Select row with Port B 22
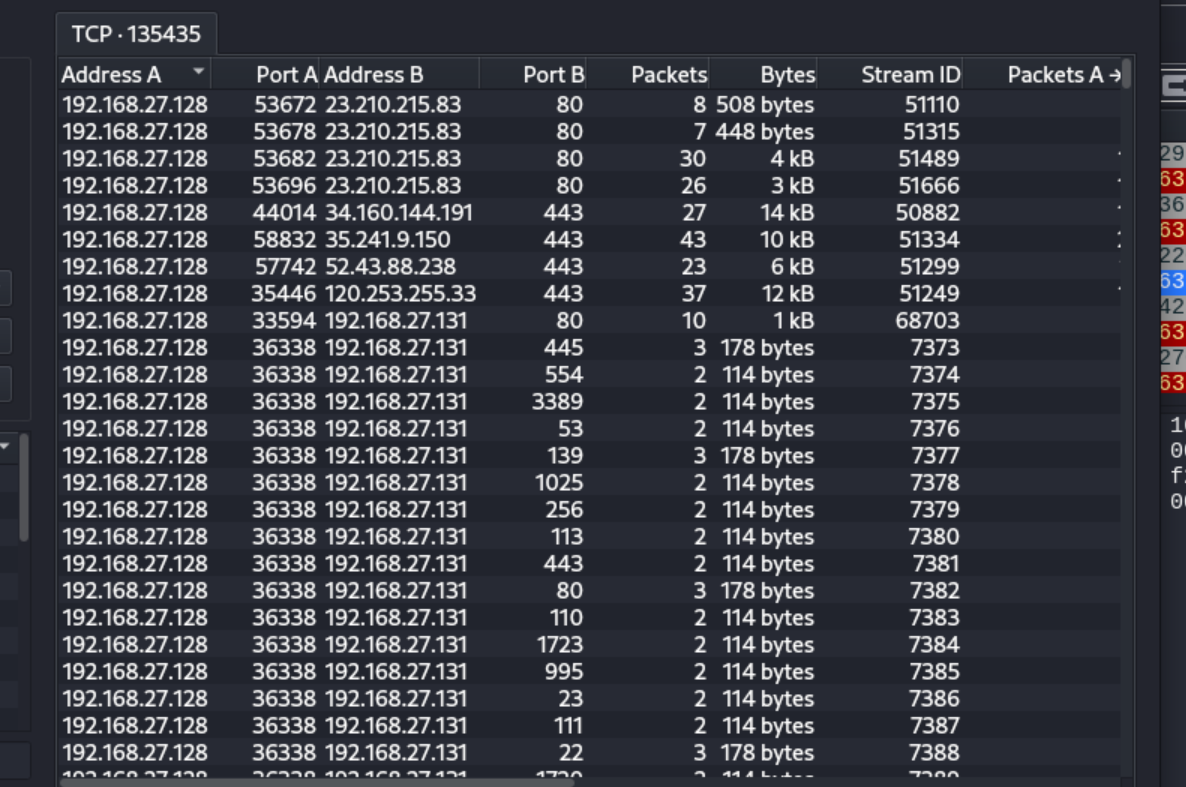The height and width of the screenshot is (787, 1186). (590, 752)
